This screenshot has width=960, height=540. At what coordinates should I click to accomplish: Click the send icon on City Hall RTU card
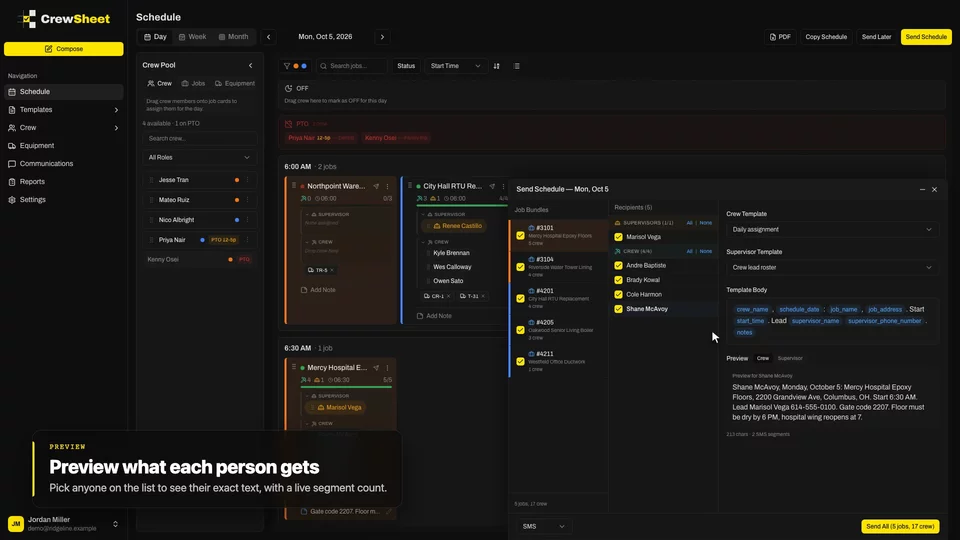click(492, 186)
